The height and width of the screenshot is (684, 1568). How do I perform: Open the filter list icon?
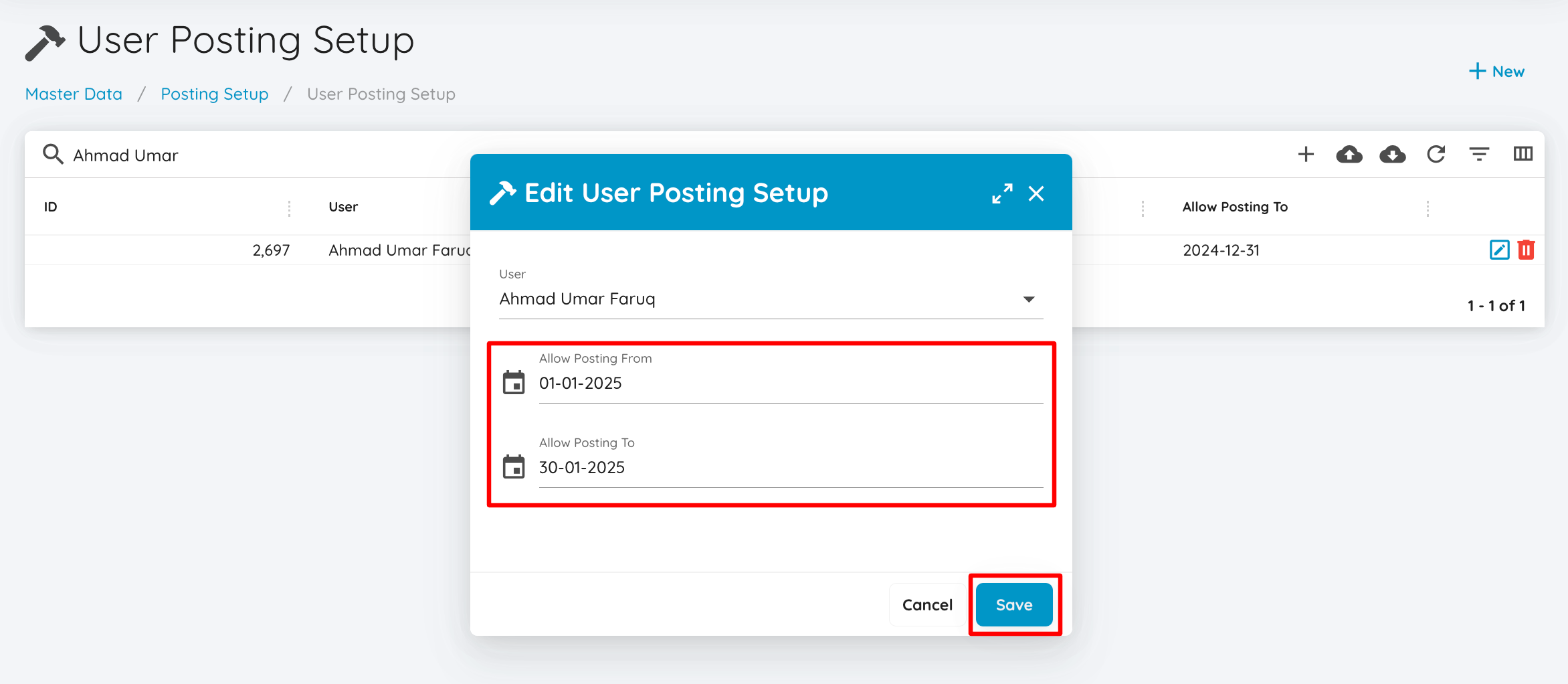(x=1479, y=155)
